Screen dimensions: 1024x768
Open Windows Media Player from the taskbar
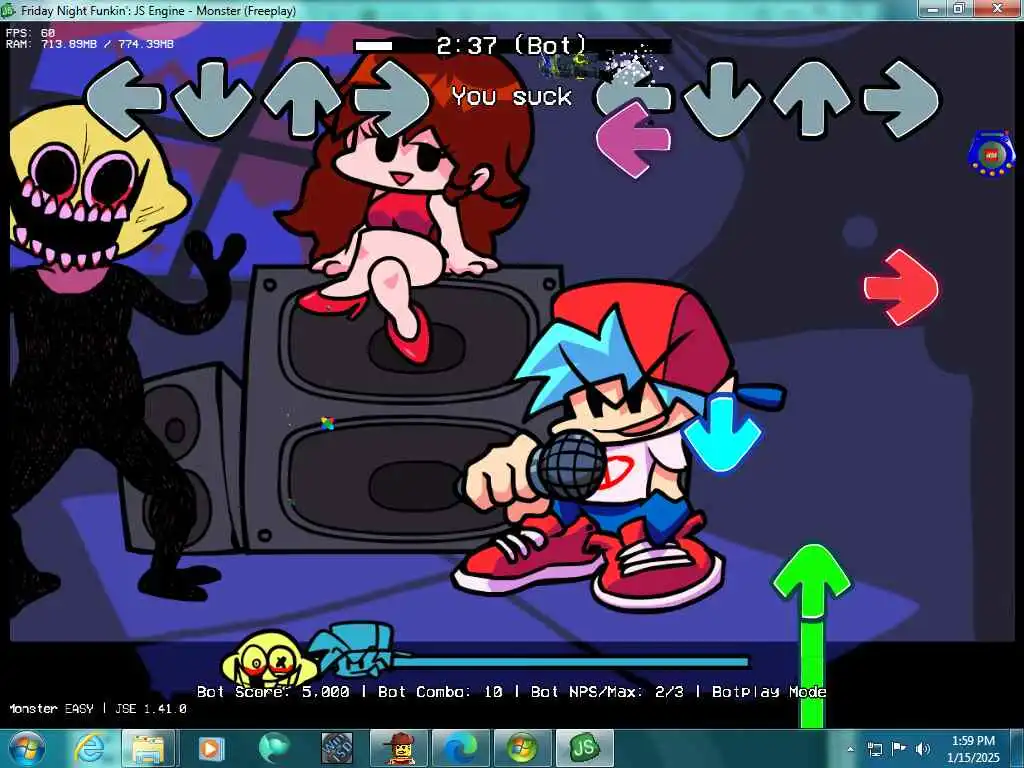pos(211,748)
